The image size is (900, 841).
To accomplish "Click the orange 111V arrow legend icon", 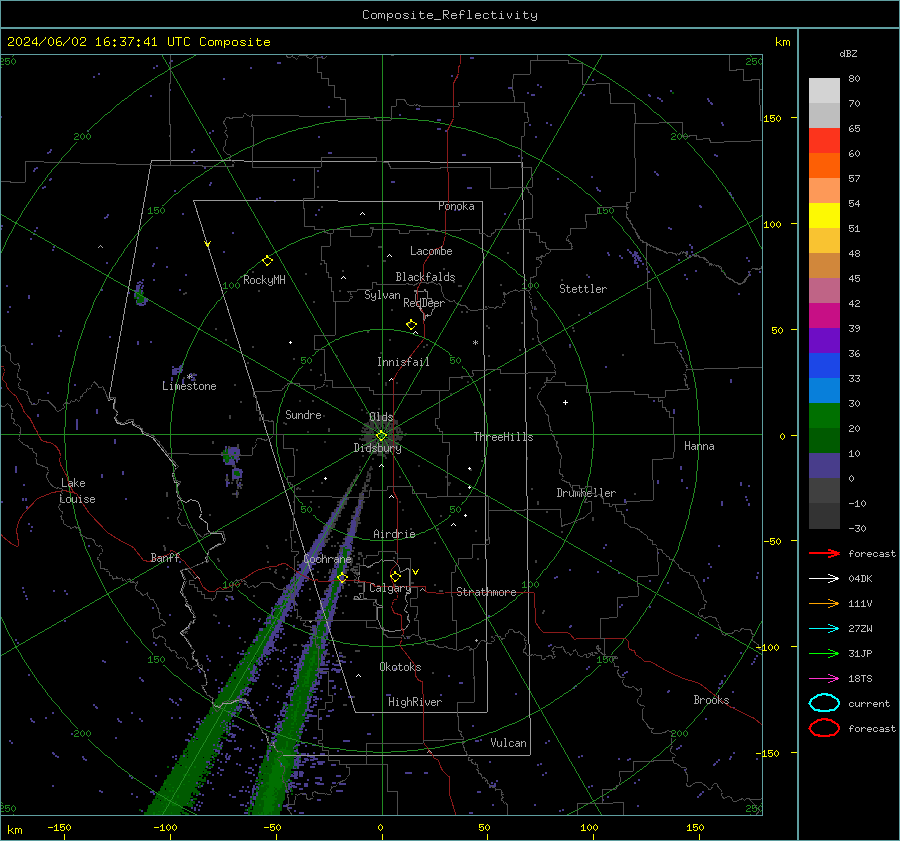I will [x=824, y=603].
